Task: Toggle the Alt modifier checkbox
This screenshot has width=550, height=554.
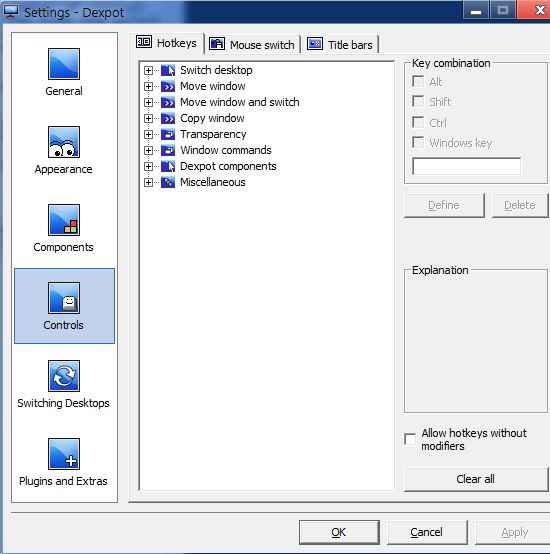Action: pyautogui.click(x=418, y=82)
